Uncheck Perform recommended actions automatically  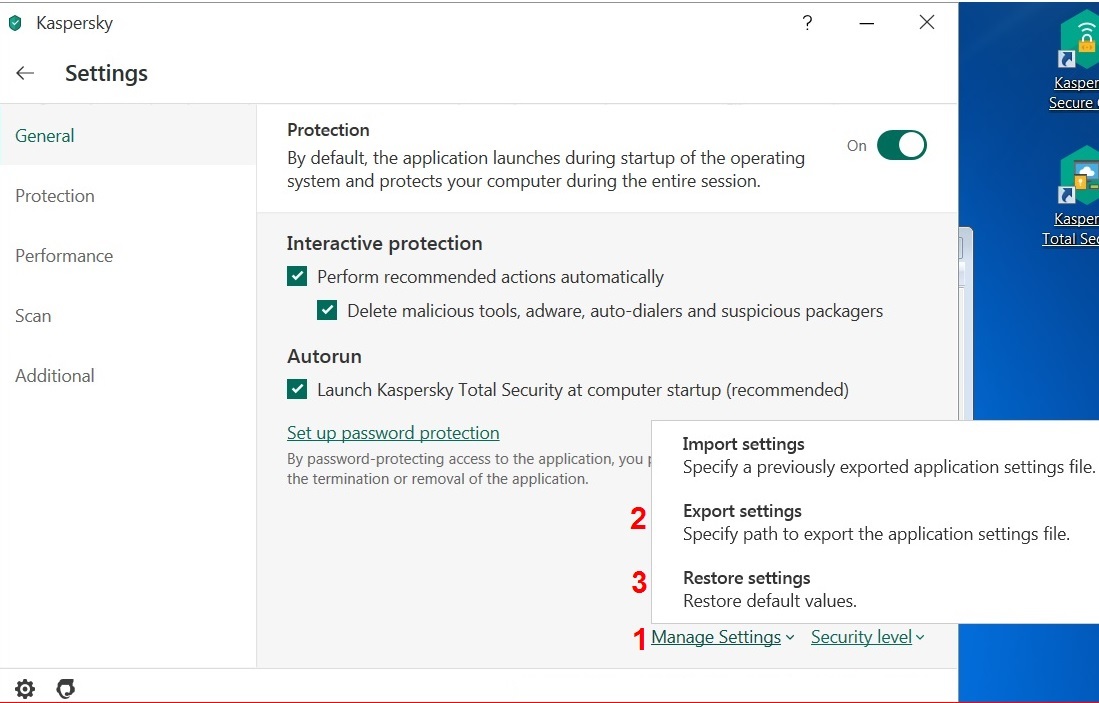[x=297, y=277]
